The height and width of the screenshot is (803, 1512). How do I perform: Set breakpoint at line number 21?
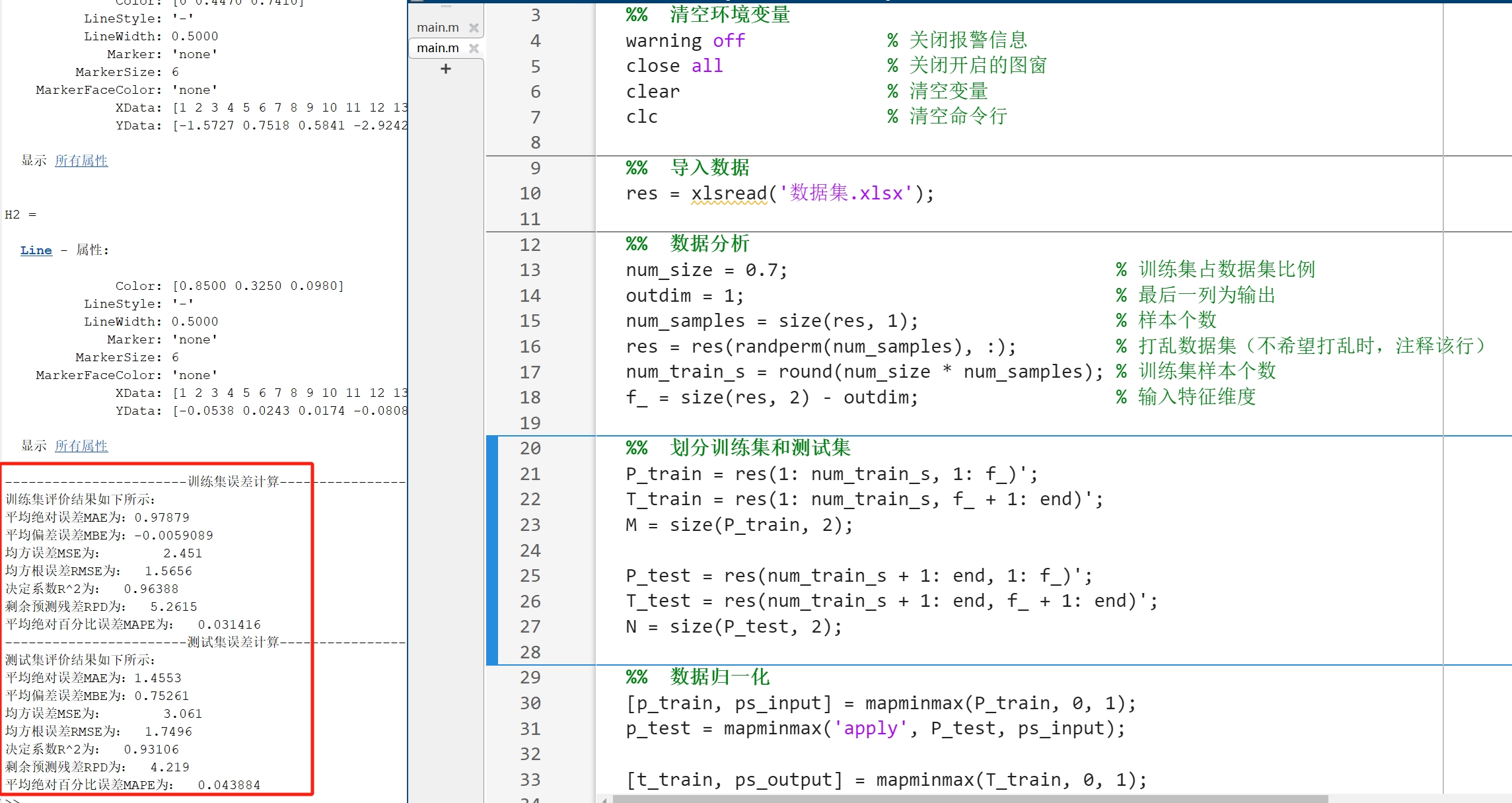pos(530,474)
